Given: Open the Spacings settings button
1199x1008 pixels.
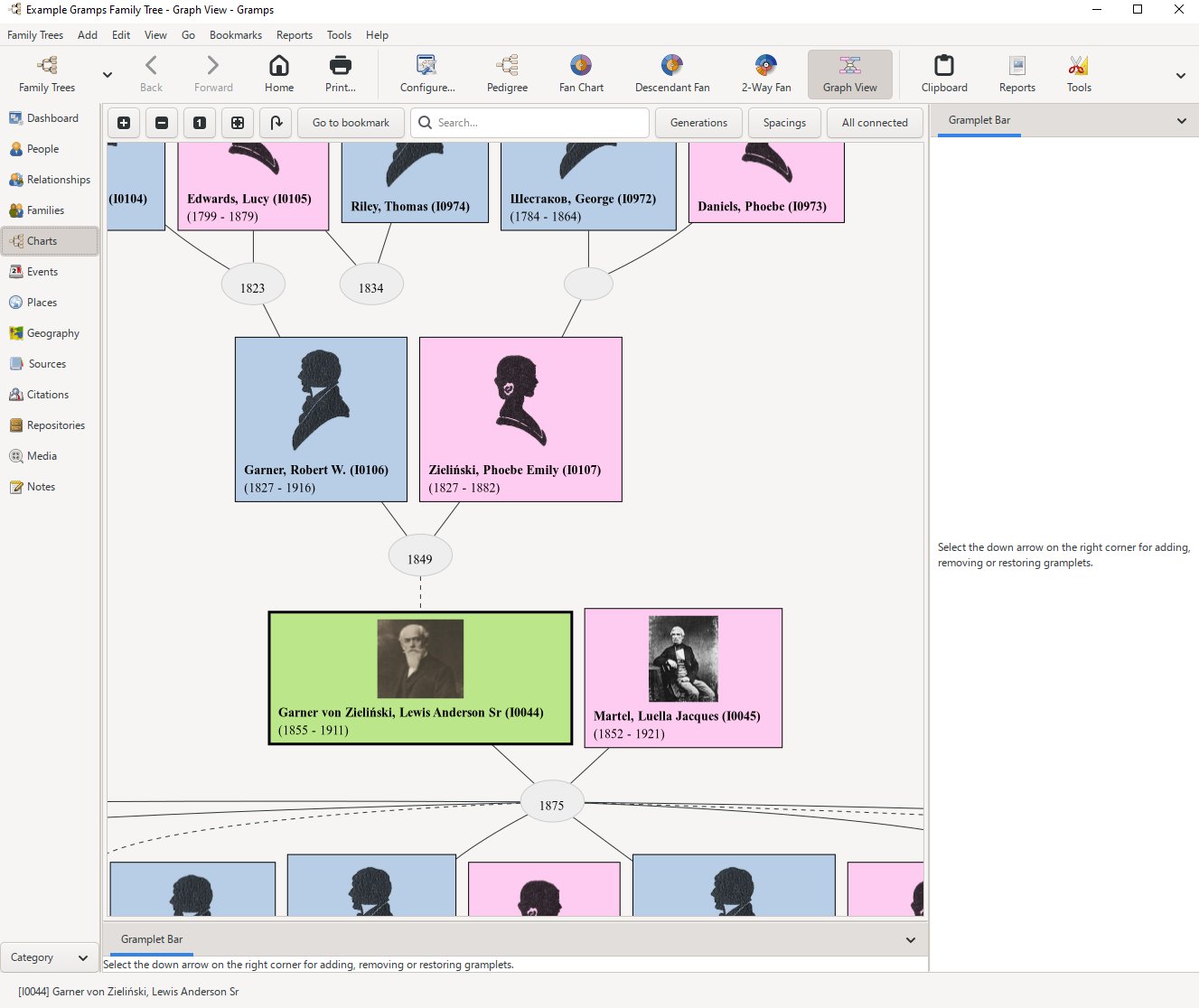Looking at the screenshot, I should click(784, 123).
